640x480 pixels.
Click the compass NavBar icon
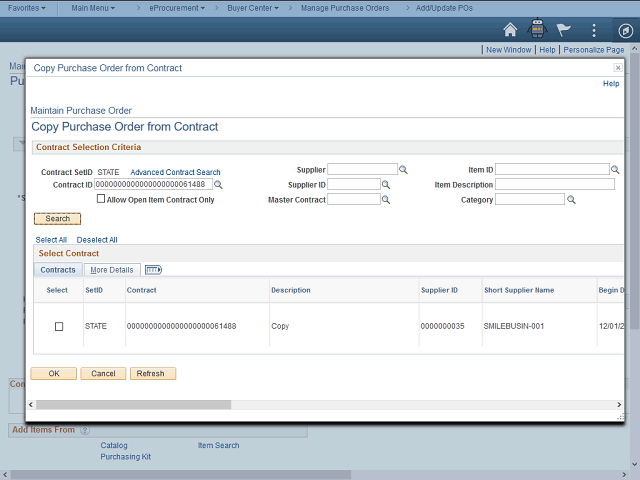624,30
